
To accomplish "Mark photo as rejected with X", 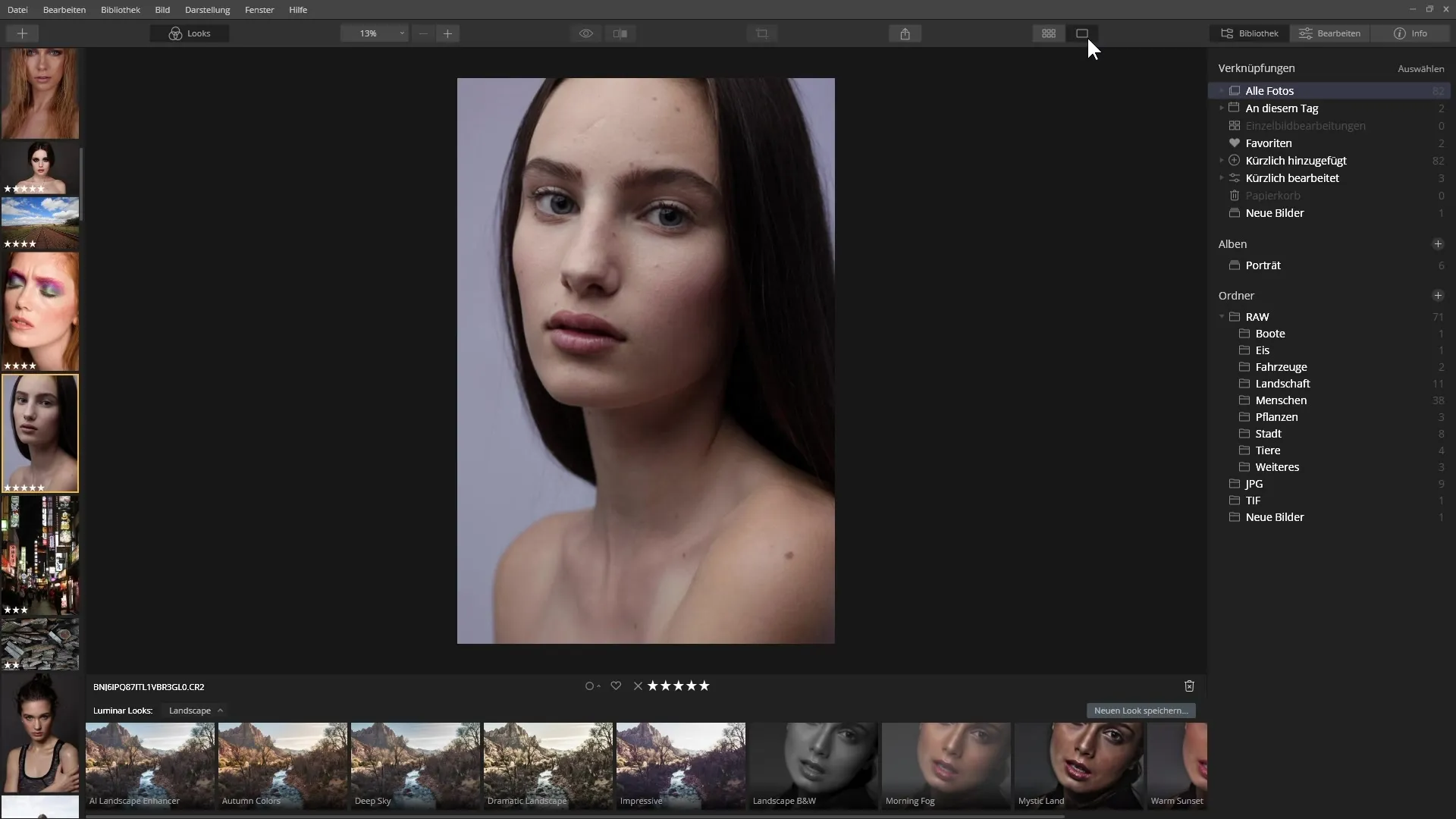I will 638,686.
